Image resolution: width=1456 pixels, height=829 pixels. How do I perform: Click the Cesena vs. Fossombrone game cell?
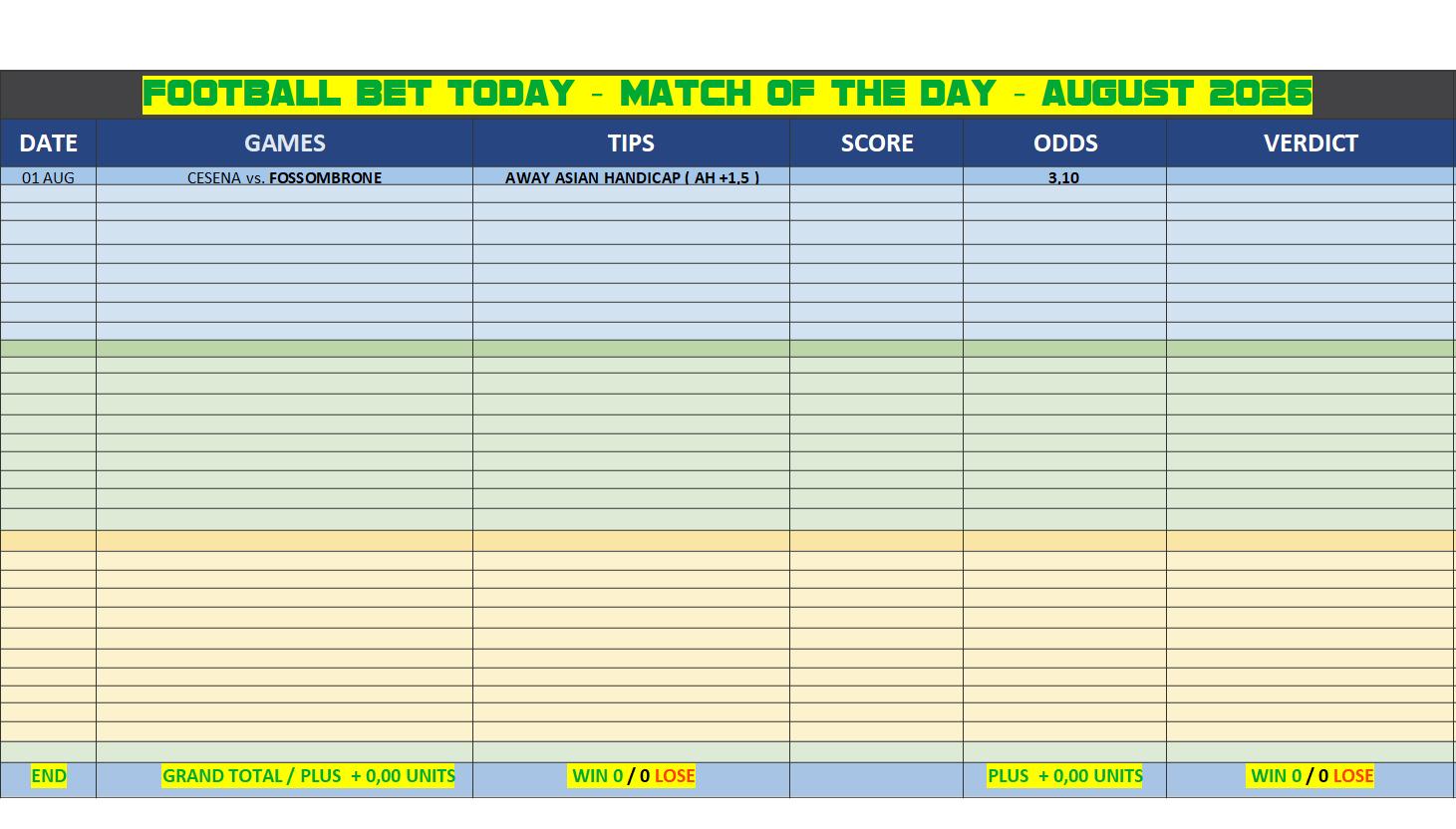point(284,176)
